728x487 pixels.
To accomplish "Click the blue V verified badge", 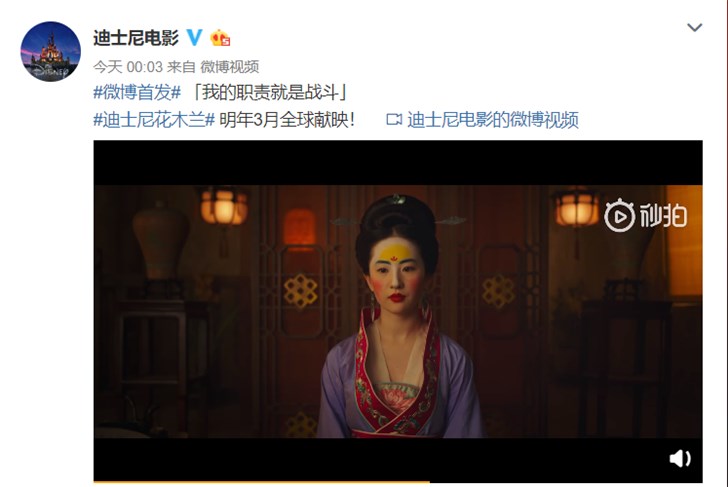I will (x=195, y=37).
